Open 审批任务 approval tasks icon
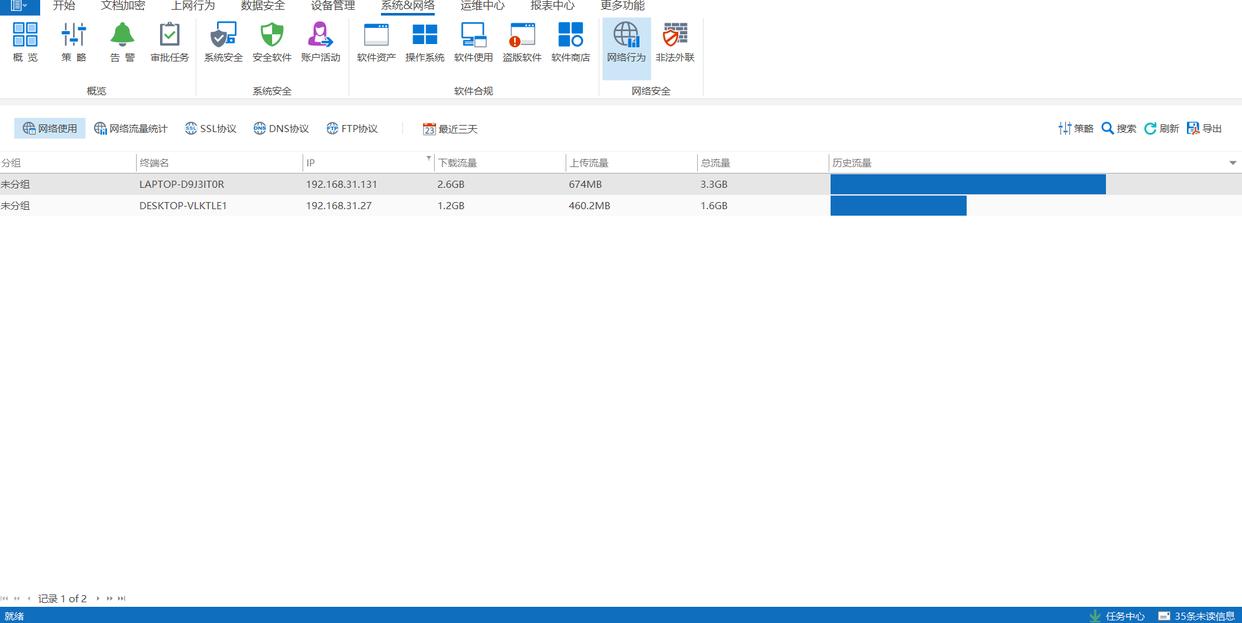Viewport: 1242px width, 623px height. [170, 42]
